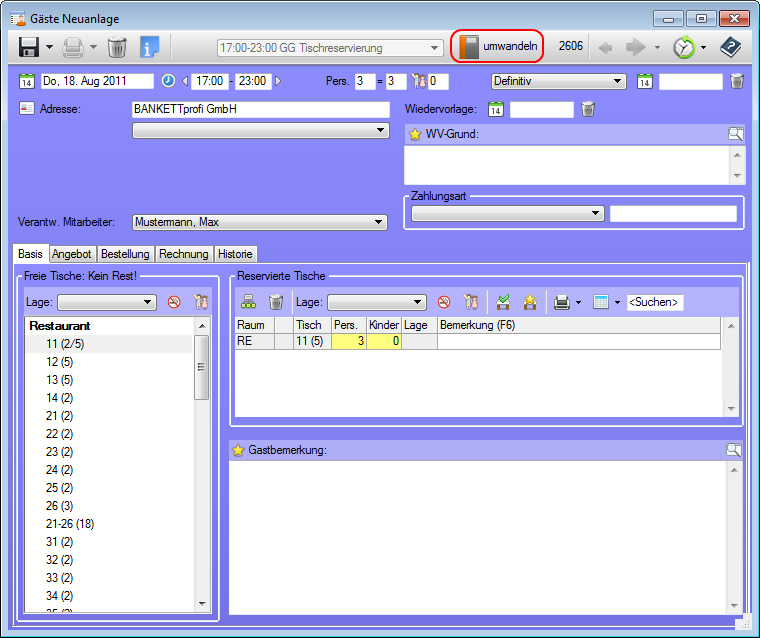Toggle non-smoking filter in Freie Tische
This screenshot has height=638, width=760.
coord(174,302)
